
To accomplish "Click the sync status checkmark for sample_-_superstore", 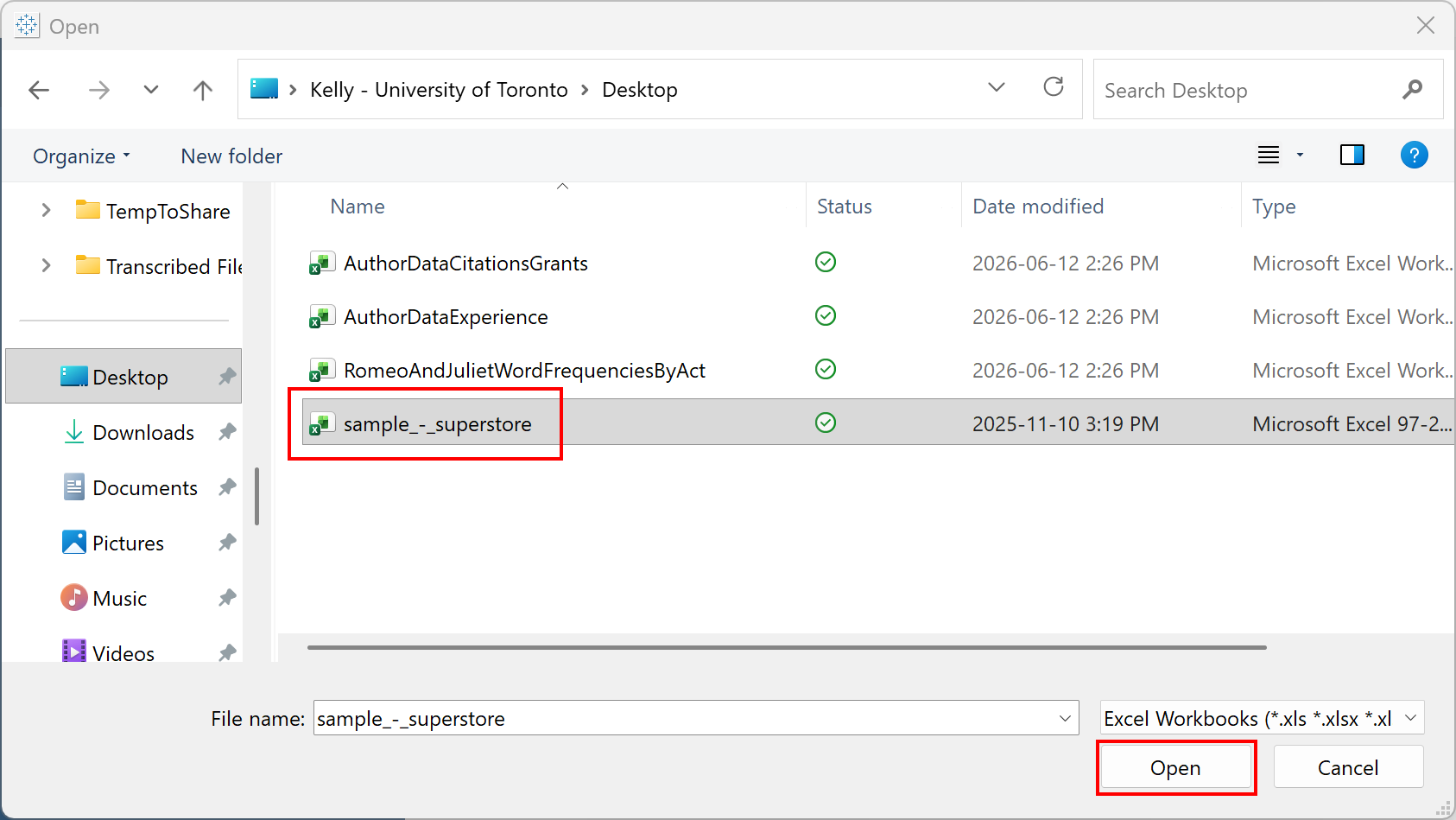I will point(826,423).
